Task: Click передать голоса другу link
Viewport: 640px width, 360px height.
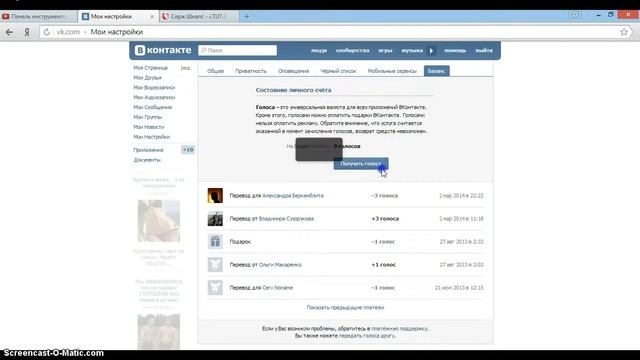Action: tap(367, 336)
